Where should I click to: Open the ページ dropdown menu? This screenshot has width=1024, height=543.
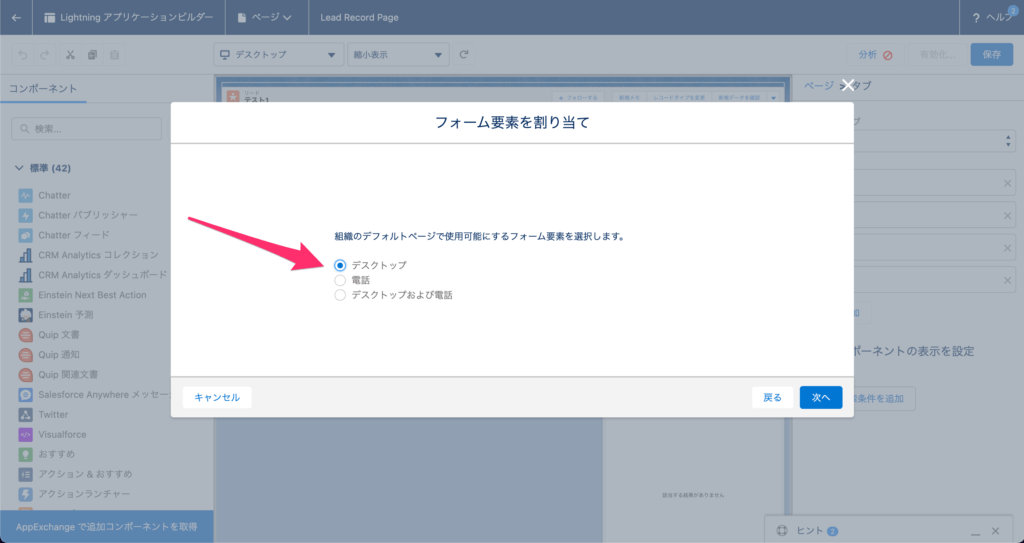click(264, 18)
